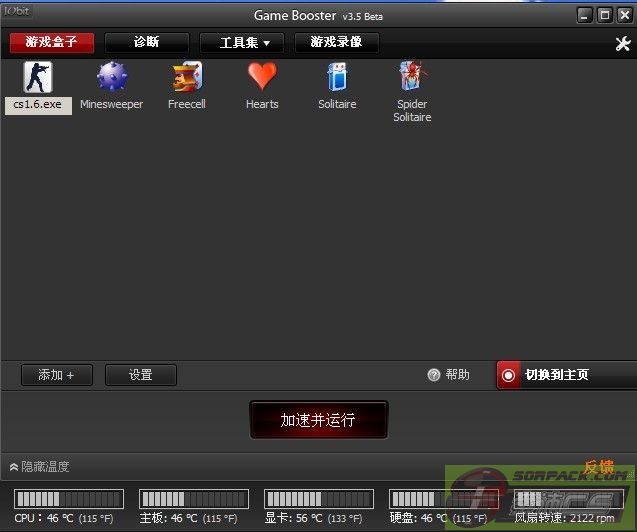637x532 pixels.
Task: Click the CPU temperature gauge bar
Action: pos(69,498)
